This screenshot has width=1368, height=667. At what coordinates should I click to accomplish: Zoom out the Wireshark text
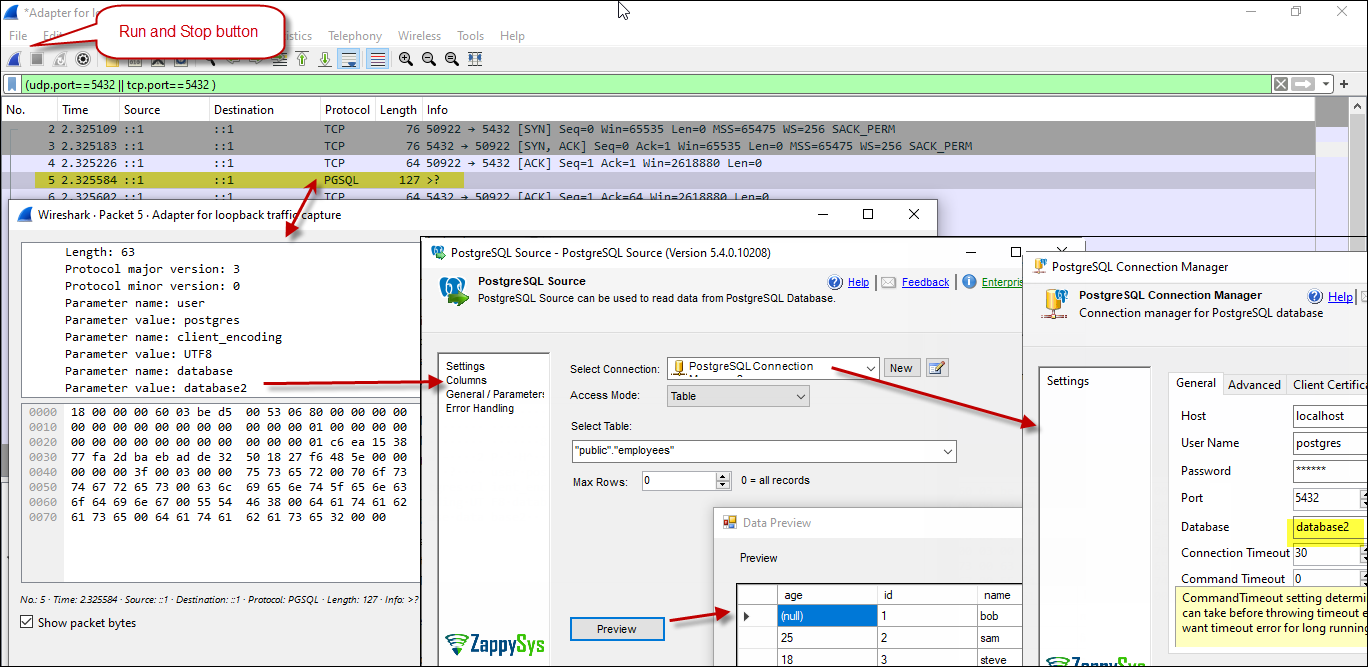pos(429,60)
